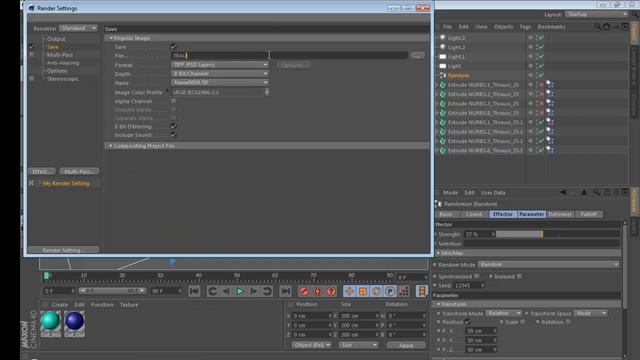Click the back arrow in Attribute Manager

(563, 192)
